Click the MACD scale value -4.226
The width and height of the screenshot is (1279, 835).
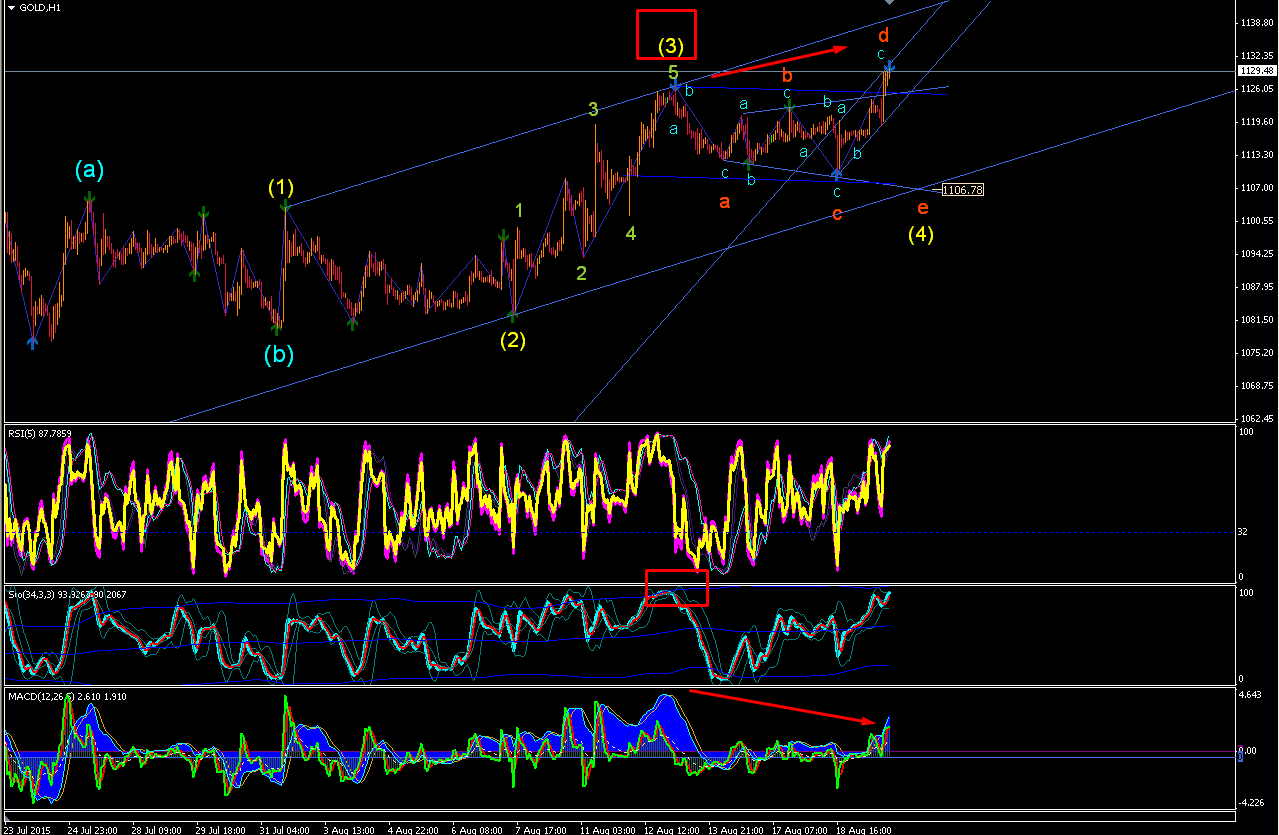1251,801
